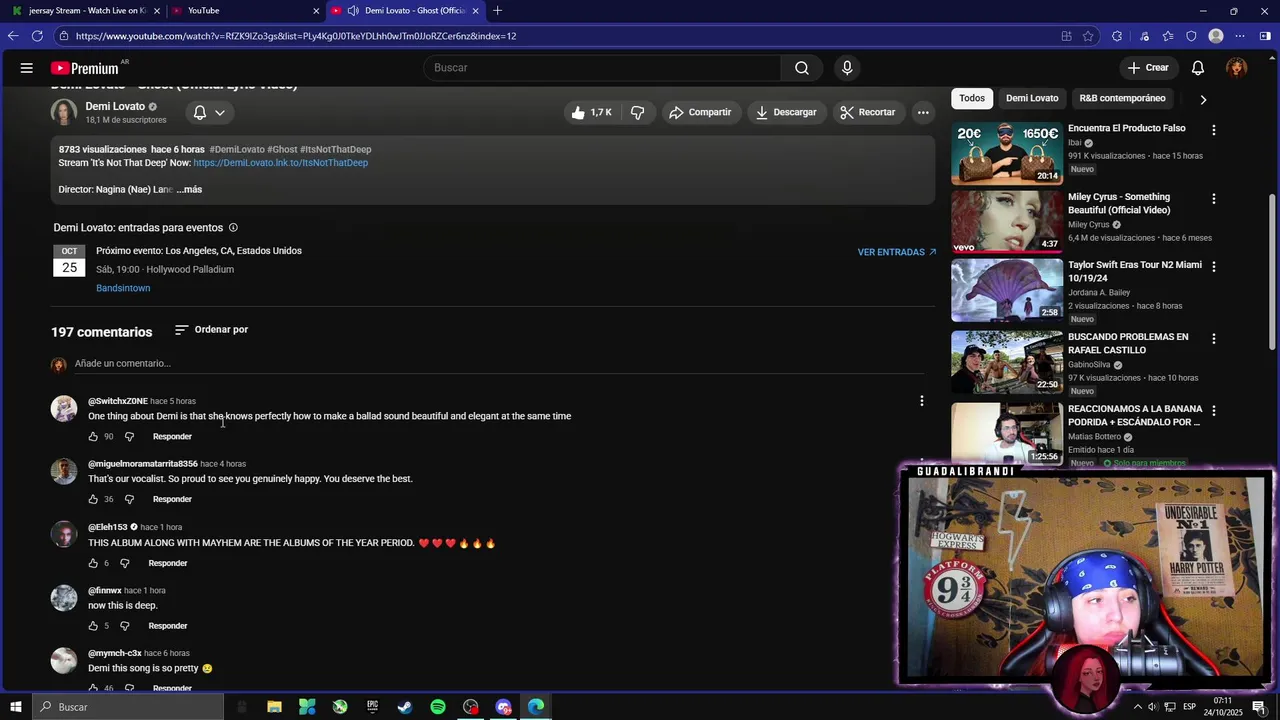This screenshot has width=1280, height=720.
Task: Select the R&B contemporáneo filter chip
Action: click(1122, 98)
